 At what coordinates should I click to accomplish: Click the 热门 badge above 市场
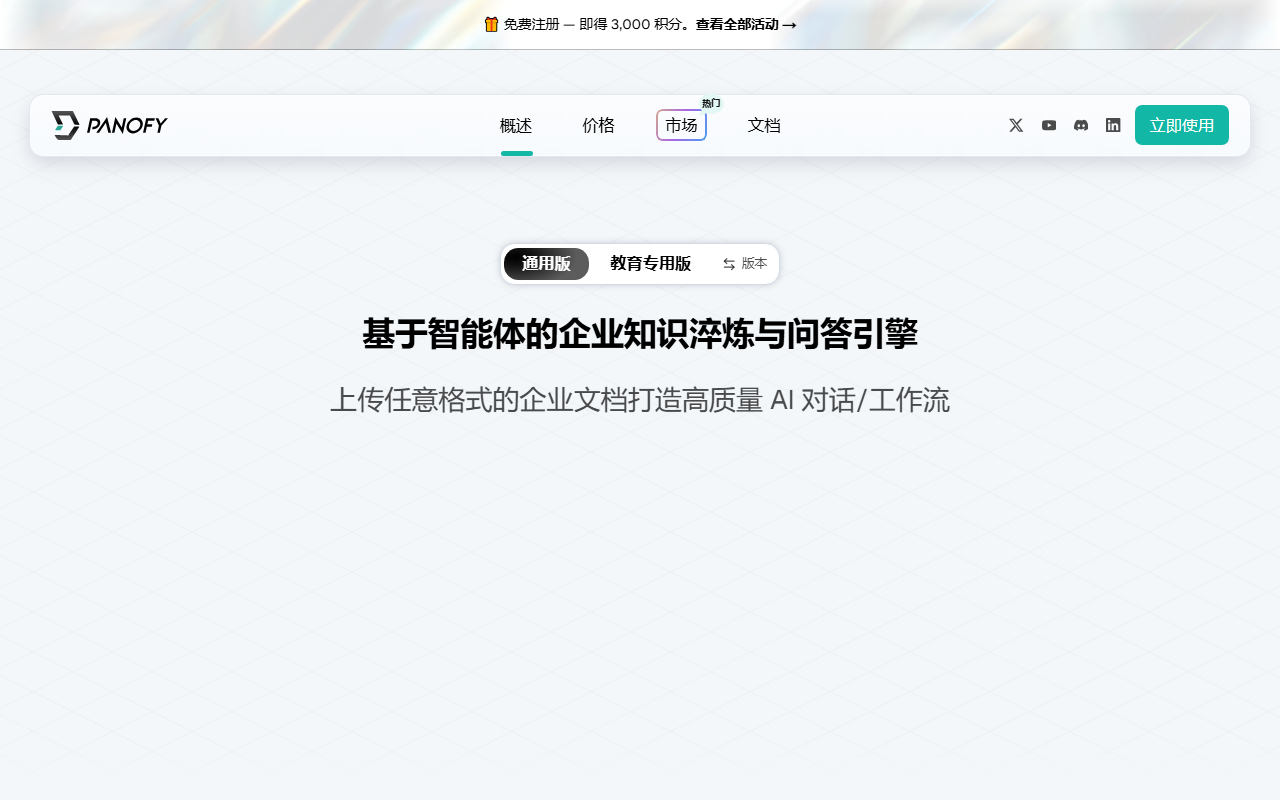click(x=711, y=103)
